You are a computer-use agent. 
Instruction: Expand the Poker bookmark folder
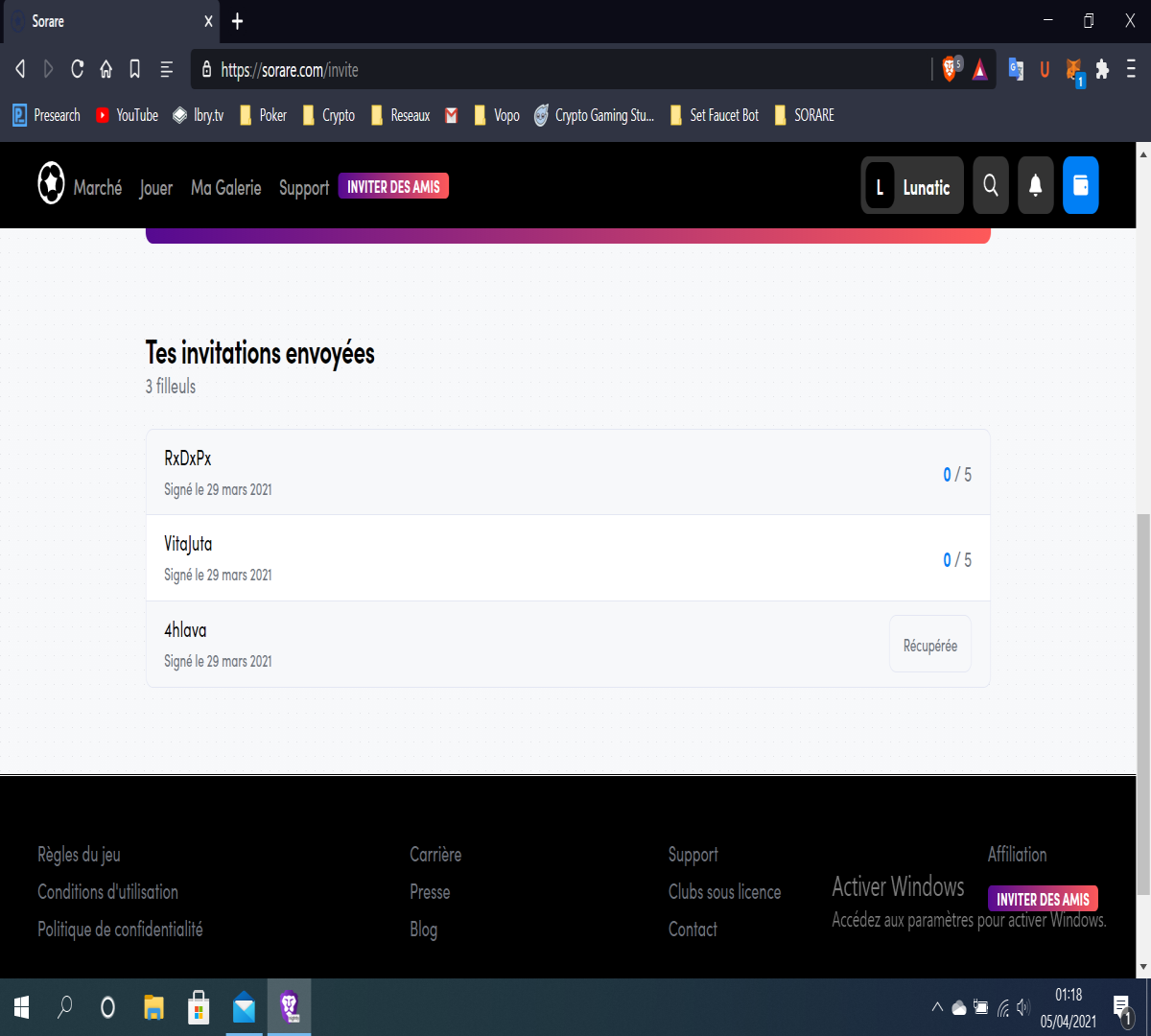[263, 115]
